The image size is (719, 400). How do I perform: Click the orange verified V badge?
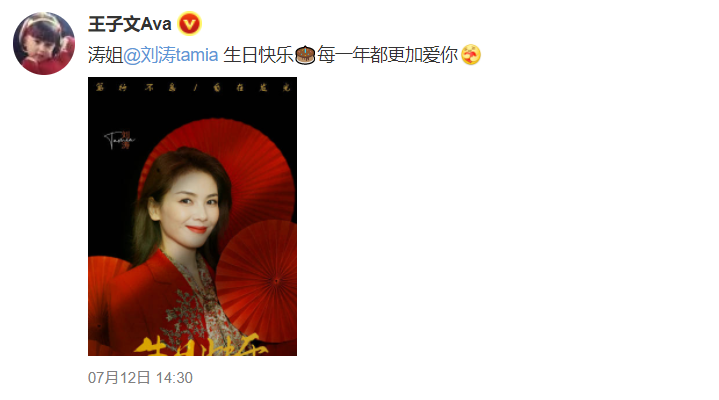click(x=189, y=23)
